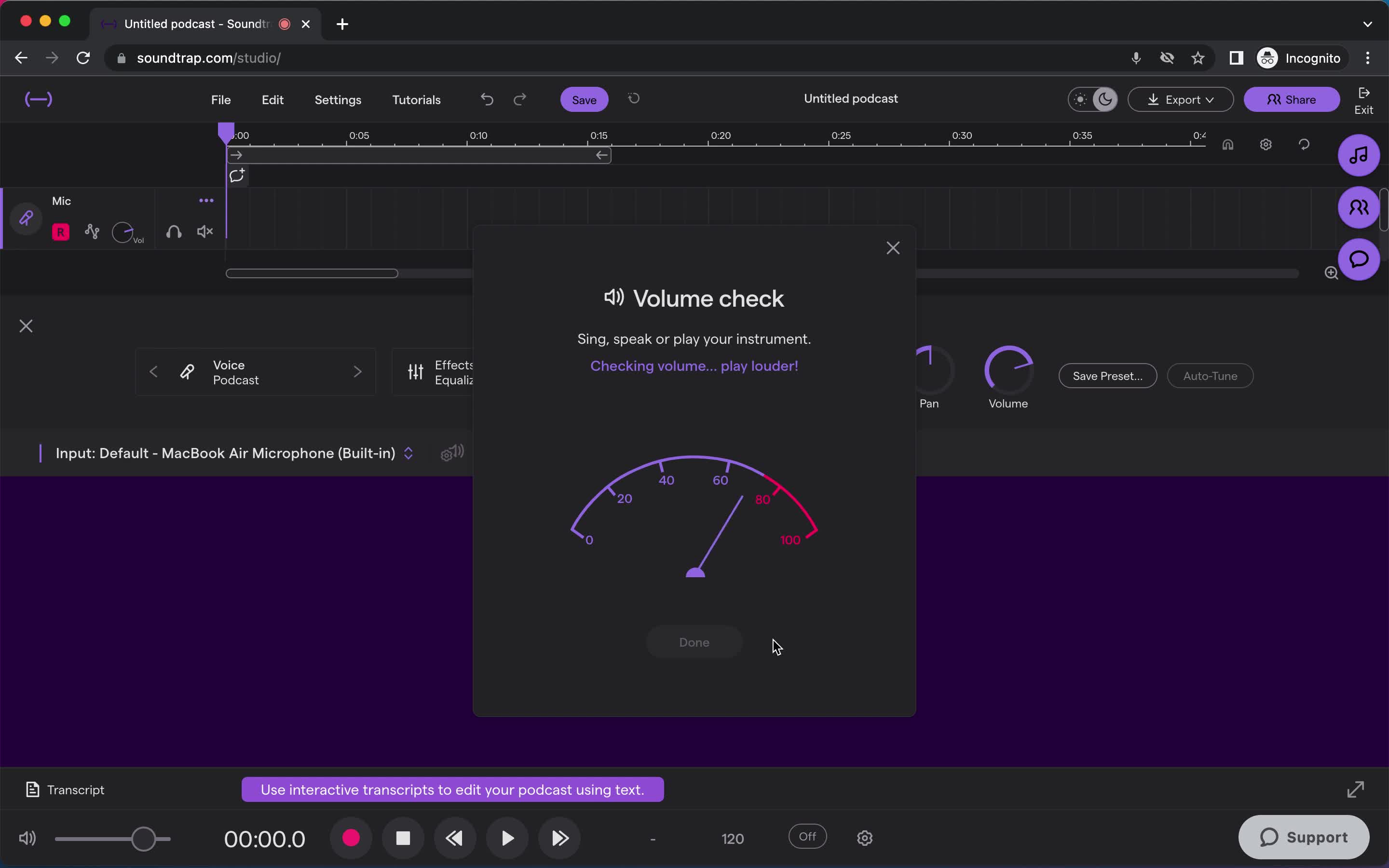This screenshot has height=868, width=1389.
Task: Open the Chrome three-dot menu
Action: point(1368,58)
